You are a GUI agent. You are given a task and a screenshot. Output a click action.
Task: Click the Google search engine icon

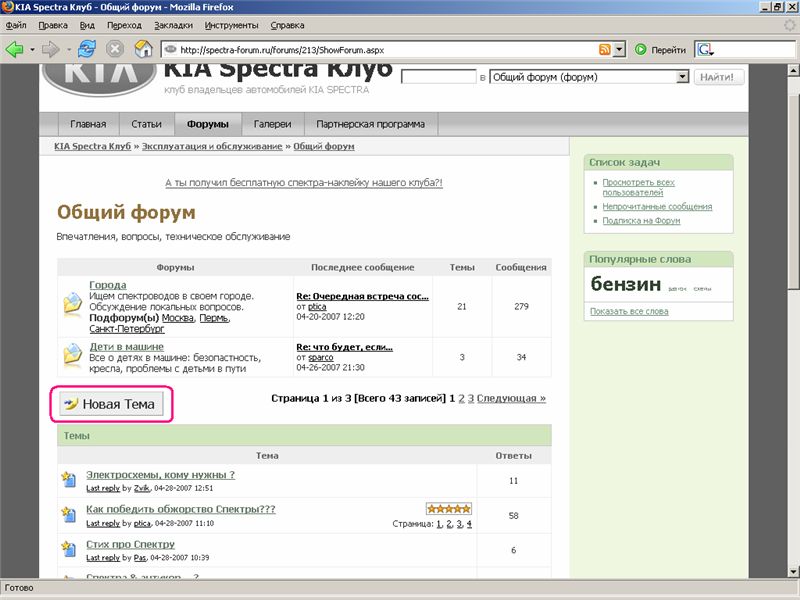[x=707, y=49]
